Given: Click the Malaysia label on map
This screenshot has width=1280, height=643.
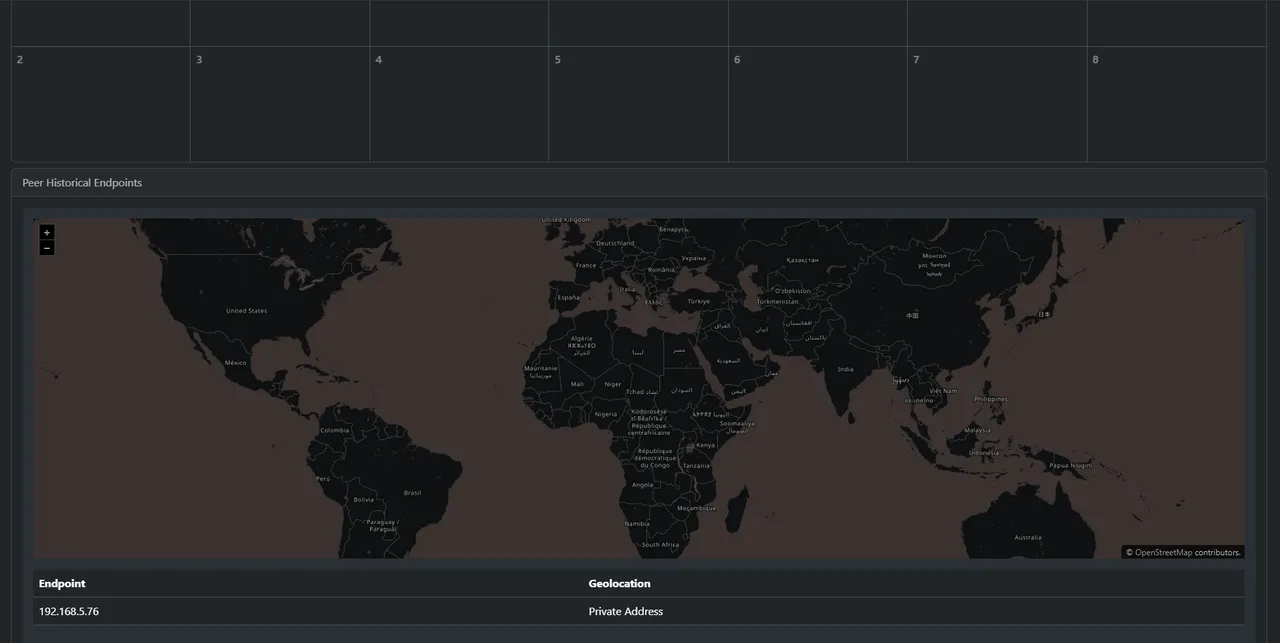Looking at the screenshot, I should coord(977,430).
